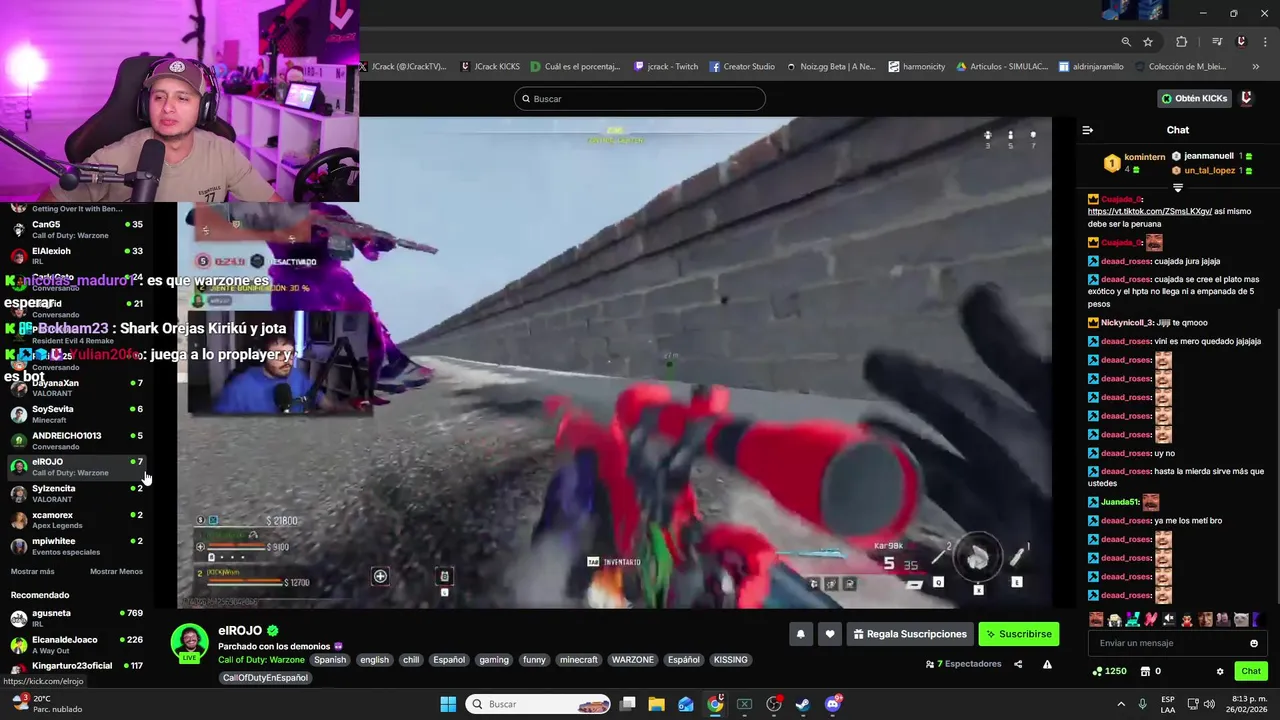Report the stream with the warning triangle icon

[x=1047, y=664]
